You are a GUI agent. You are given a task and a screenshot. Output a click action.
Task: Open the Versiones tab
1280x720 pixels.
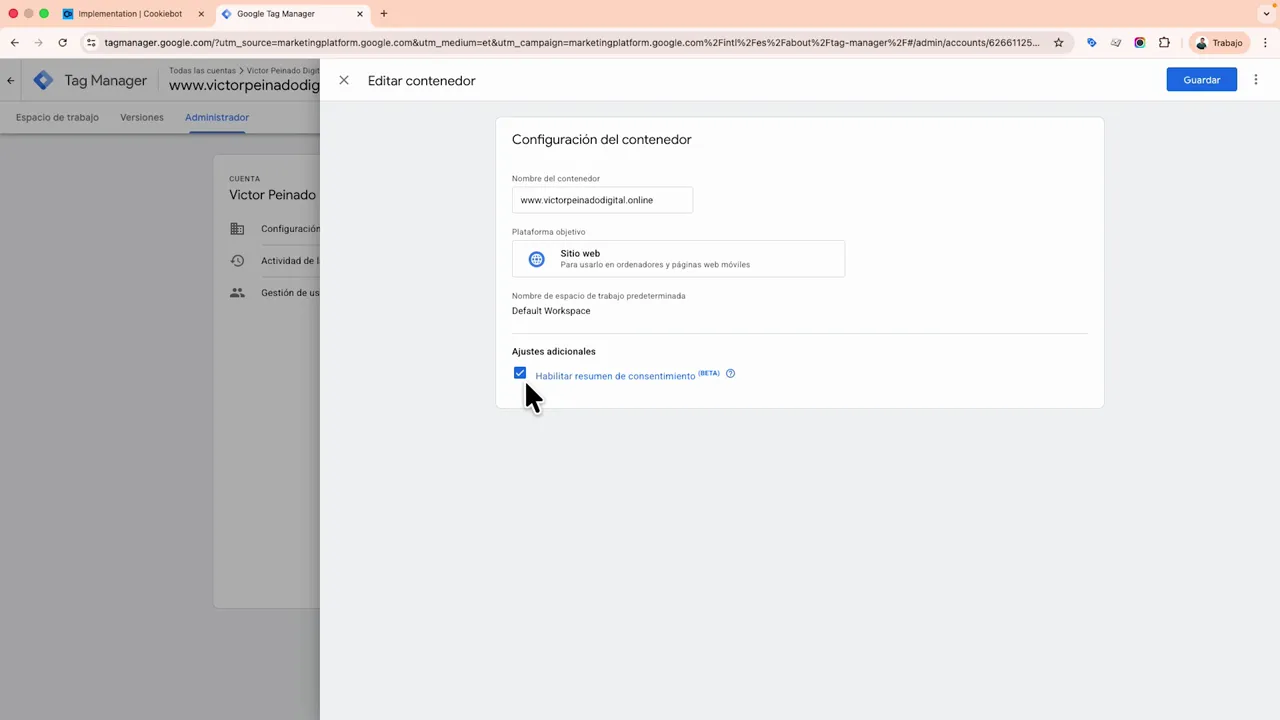point(142,117)
